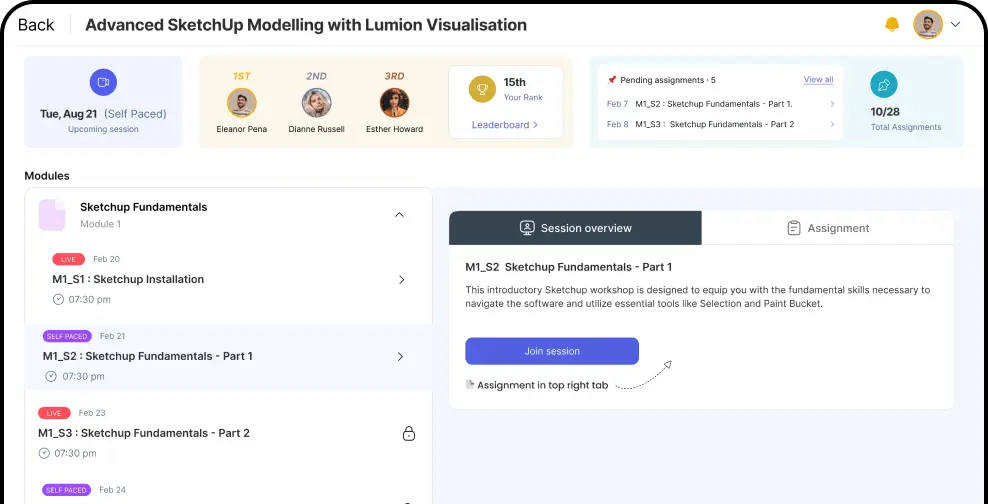Click Eleanor Pena's 1st place avatar
This screenshot has width=988, height=504.
[x=241, y=103]
